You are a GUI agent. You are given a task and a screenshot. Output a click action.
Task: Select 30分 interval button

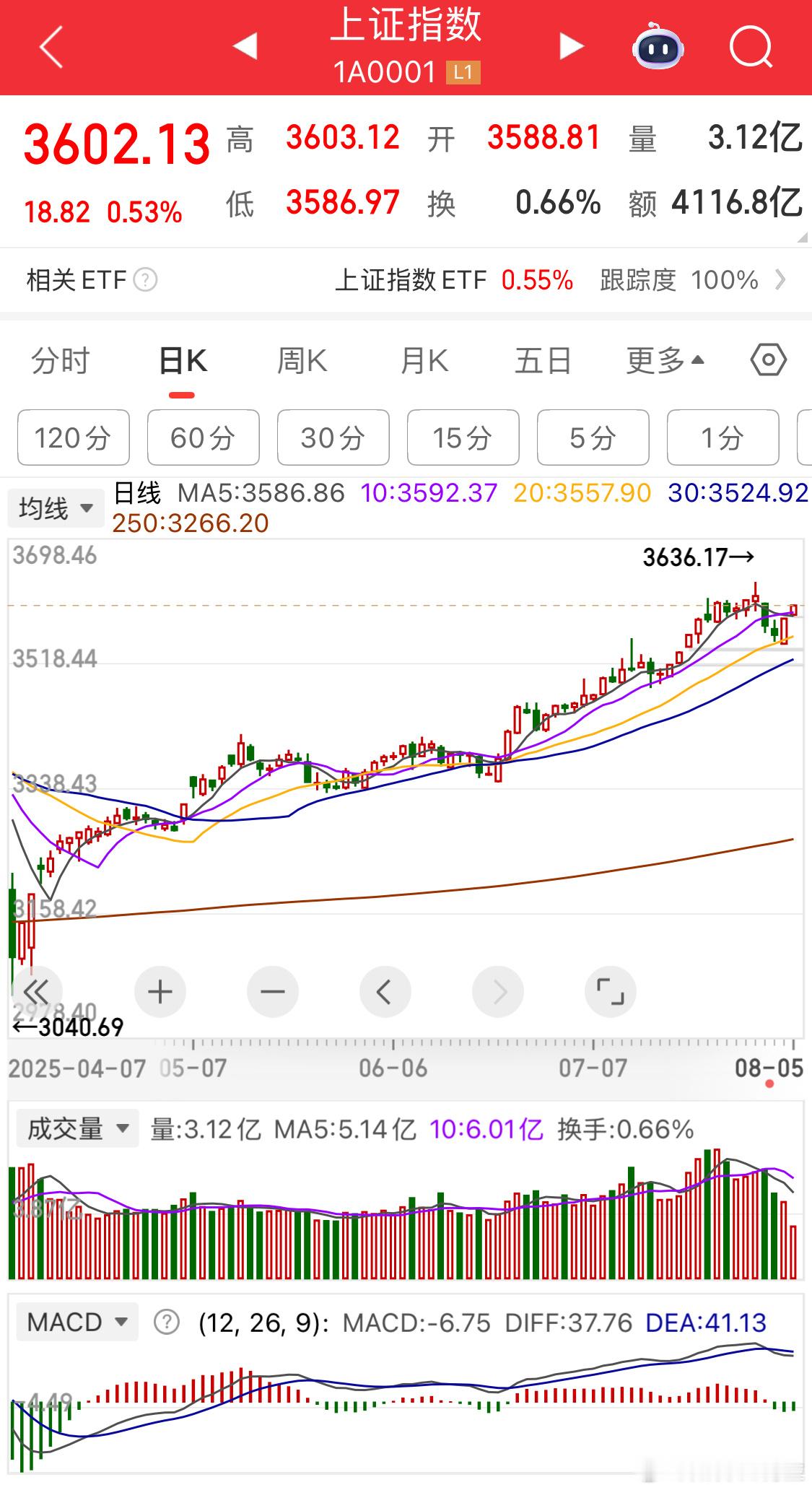coord(333,437)
